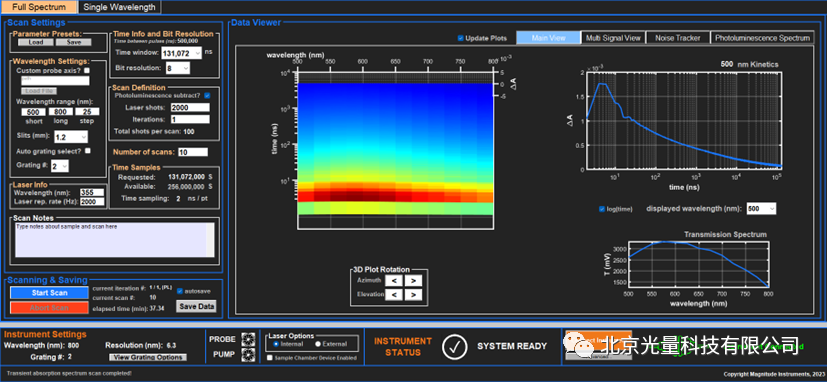Click the custom probe axis path field
Screen dimensions: 827x382
click(x=55, y=81)
